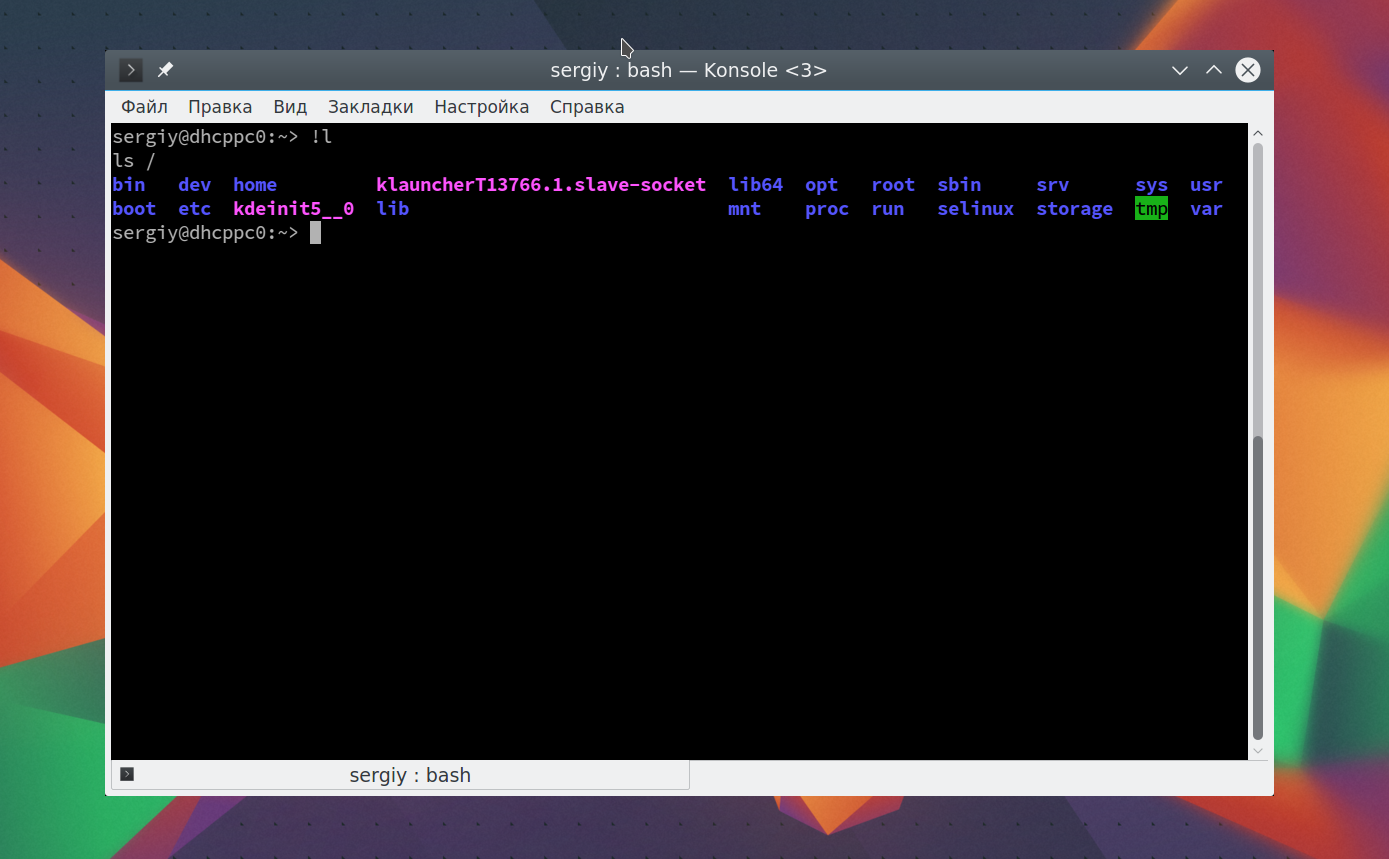This screenshot has width=1389, height=859.
Task: Click the terminal cursor at the prompt
Action: [x=315, y=233]
